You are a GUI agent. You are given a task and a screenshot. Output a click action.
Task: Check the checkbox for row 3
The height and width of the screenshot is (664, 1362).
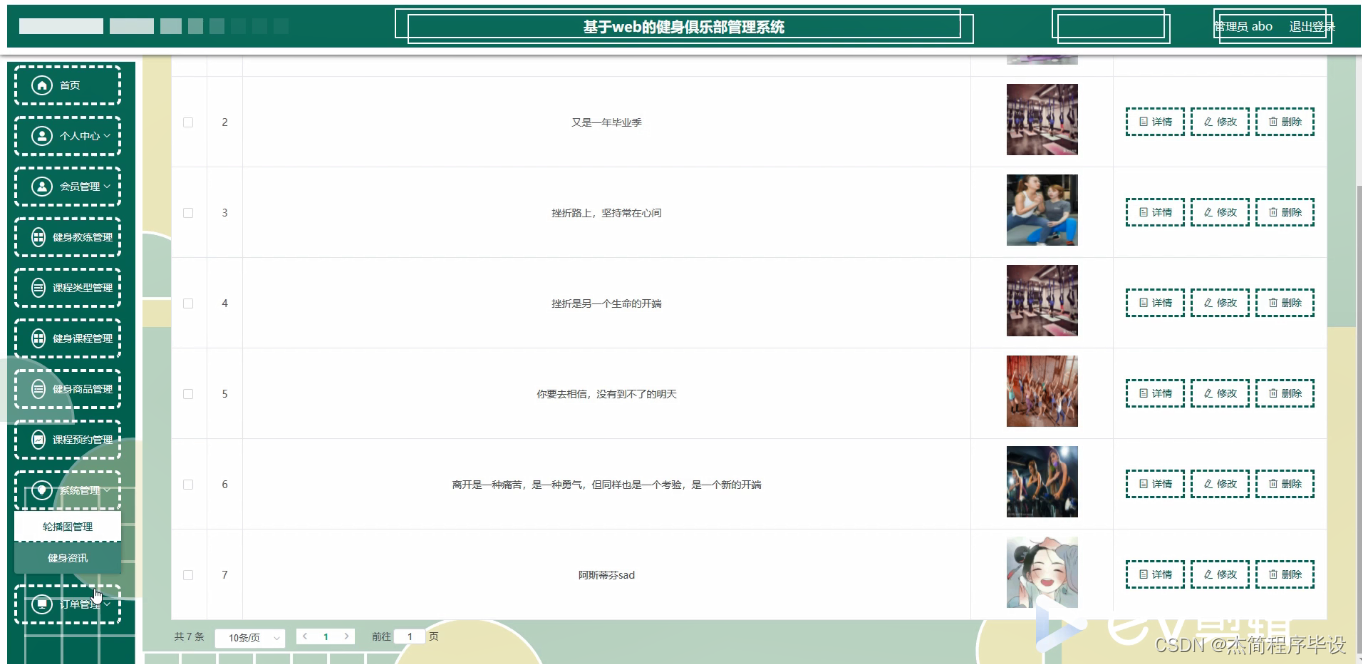pos(187,212)
